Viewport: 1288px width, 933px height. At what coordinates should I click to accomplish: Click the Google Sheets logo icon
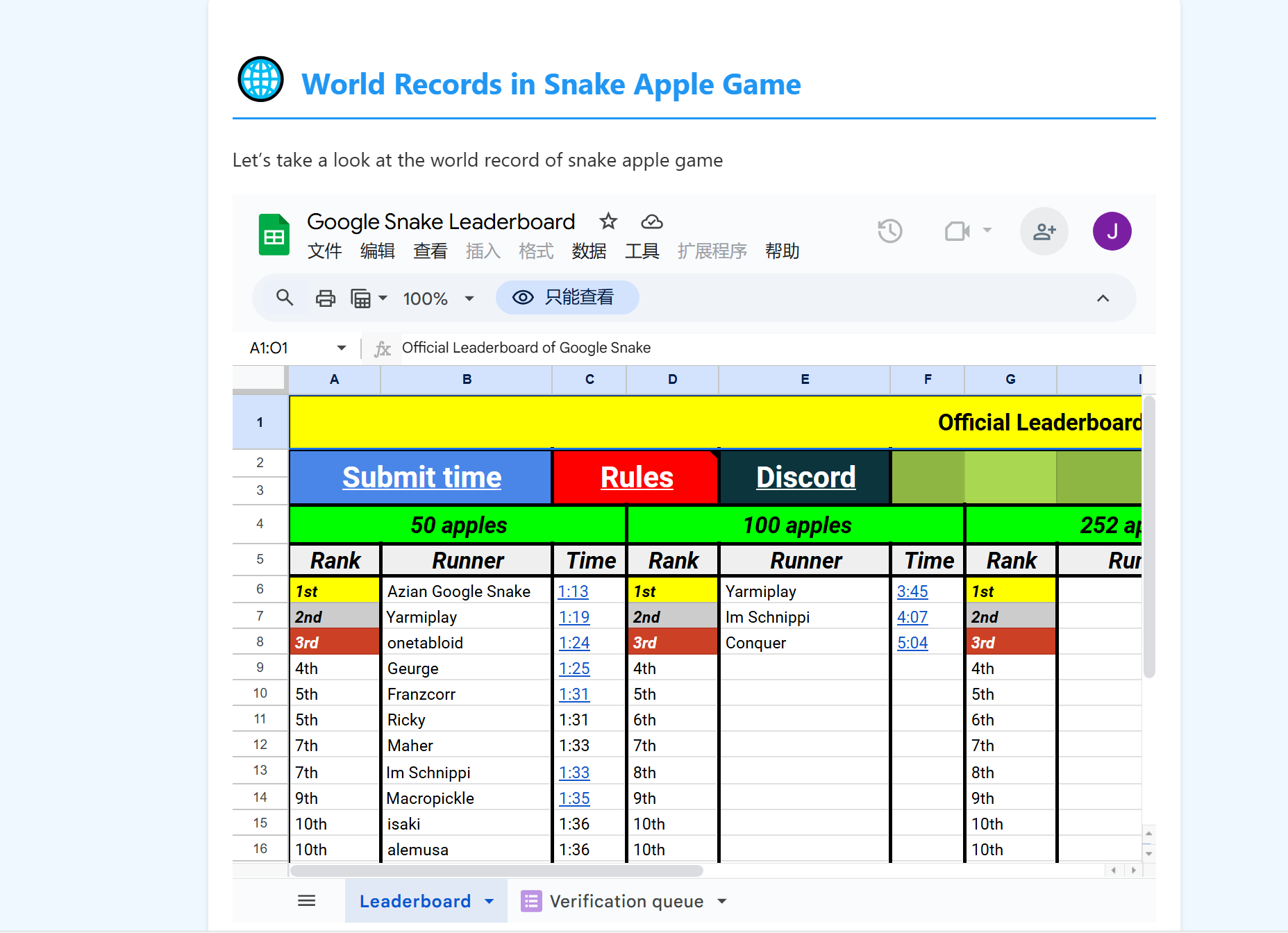click(274, 235)
